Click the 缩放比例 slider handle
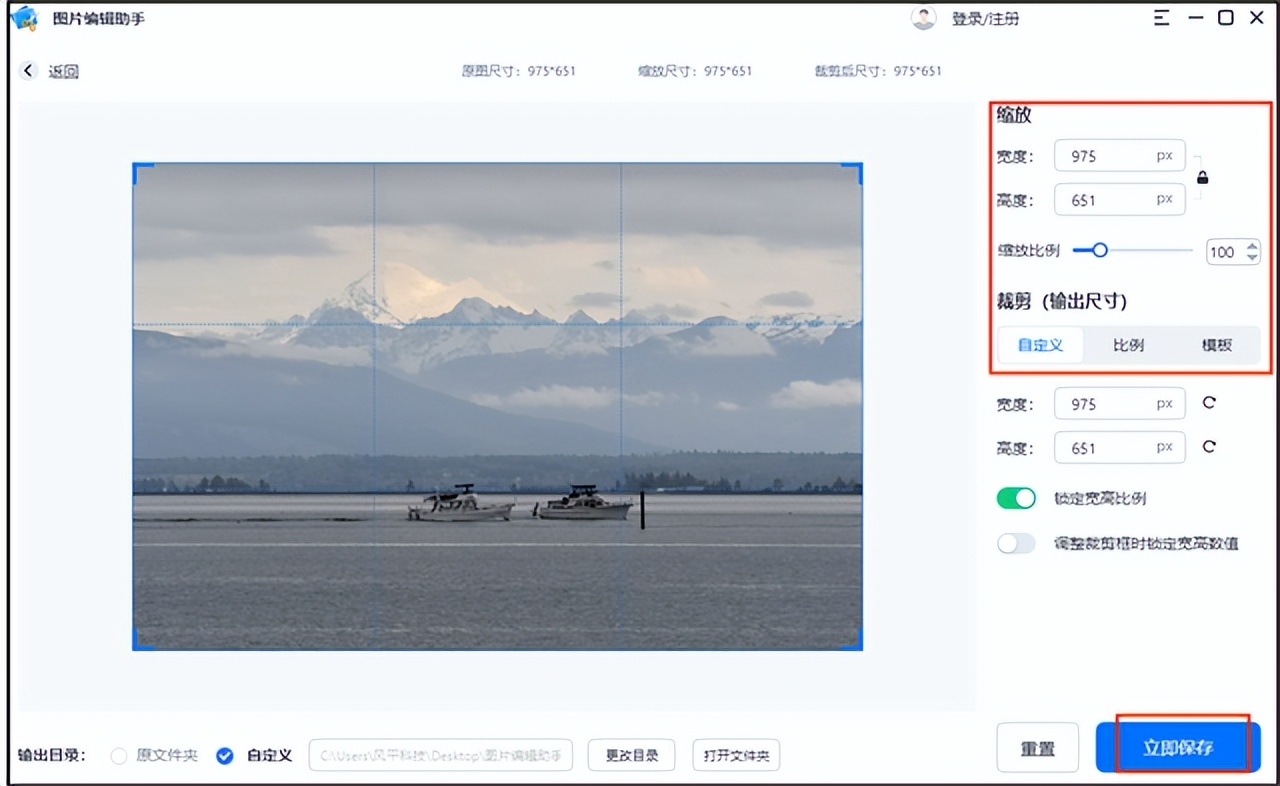Image resolution: width=1280 pixels, height=786 pixels. click(1101, 250)
